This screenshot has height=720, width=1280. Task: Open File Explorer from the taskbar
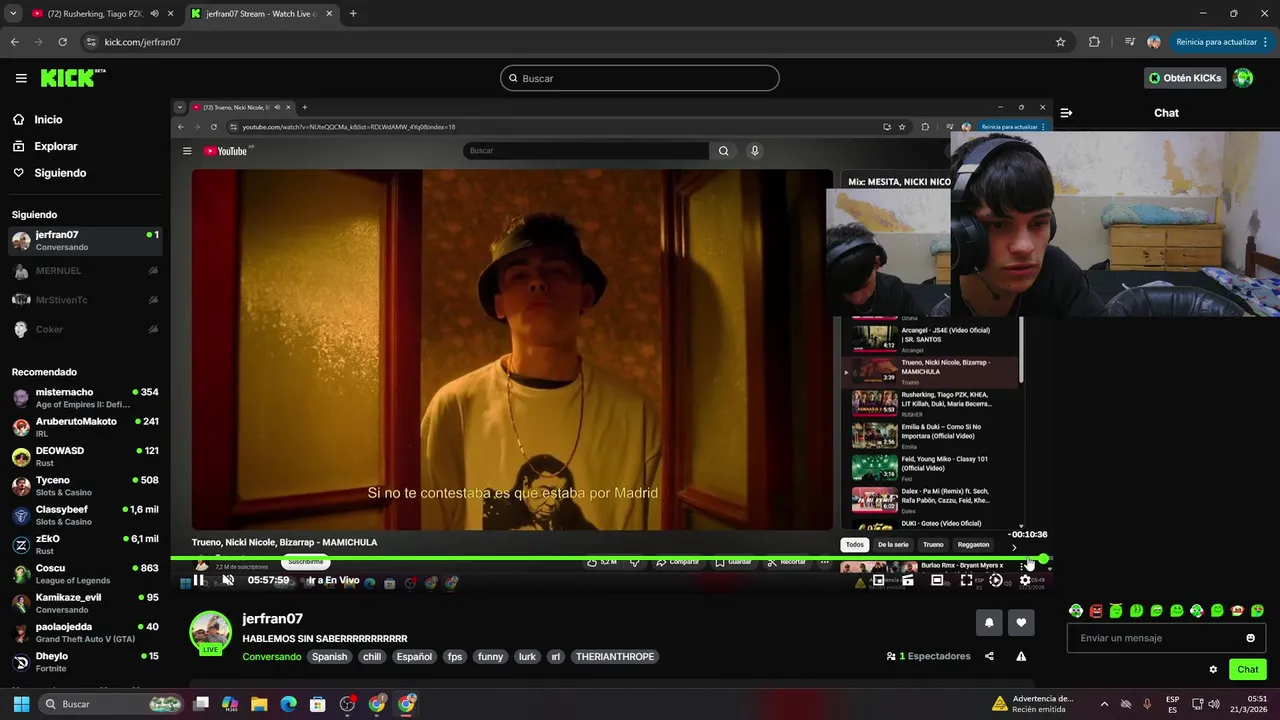point(259,704)
